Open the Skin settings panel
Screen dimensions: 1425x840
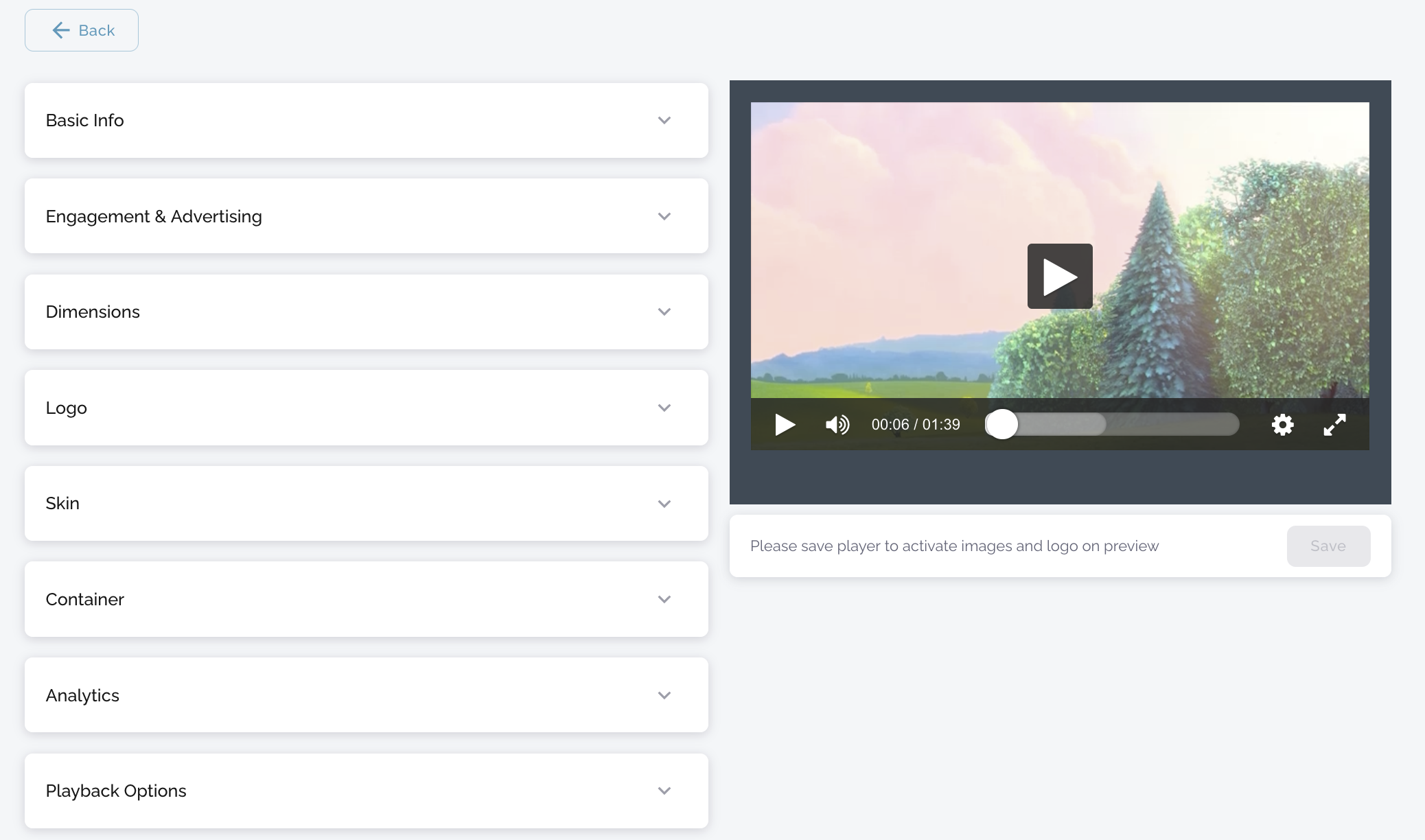[x=366, y=504]
